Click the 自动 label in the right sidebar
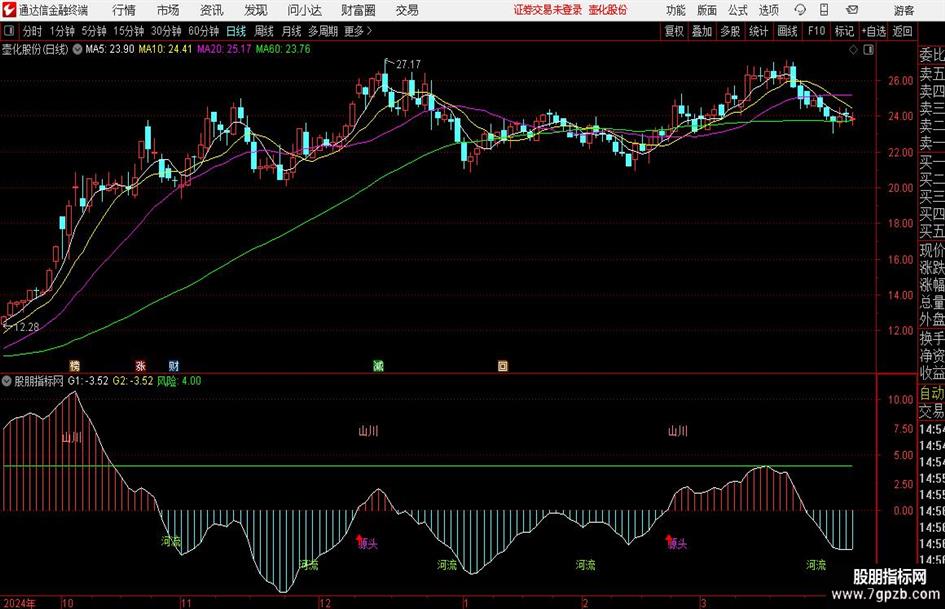This screenshot has height=609, width=945. (x=932, y=393)
